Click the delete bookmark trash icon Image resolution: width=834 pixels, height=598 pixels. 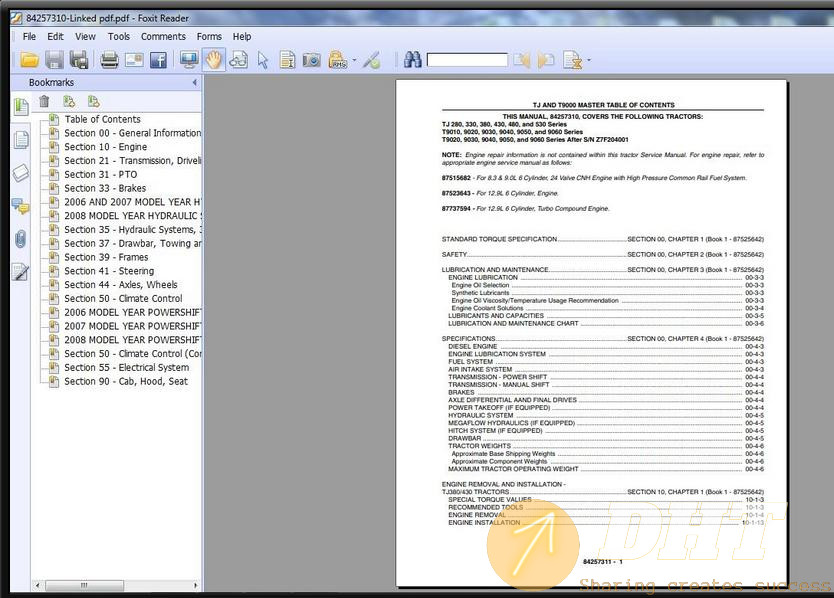(x=44, y=101)
